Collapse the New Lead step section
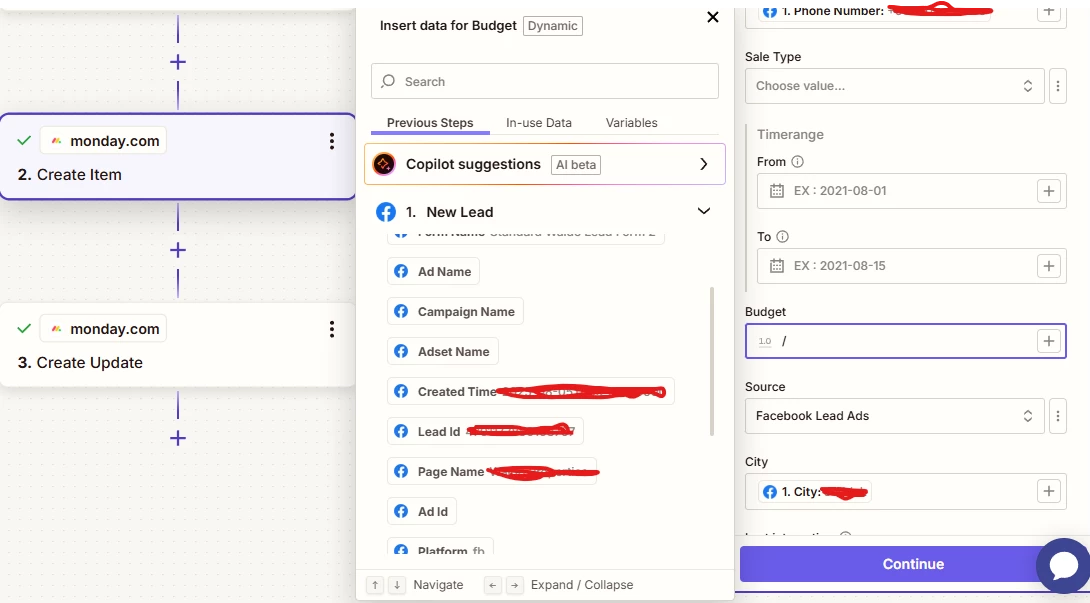This screenshot has width=1090, height=603. (703, 211)
